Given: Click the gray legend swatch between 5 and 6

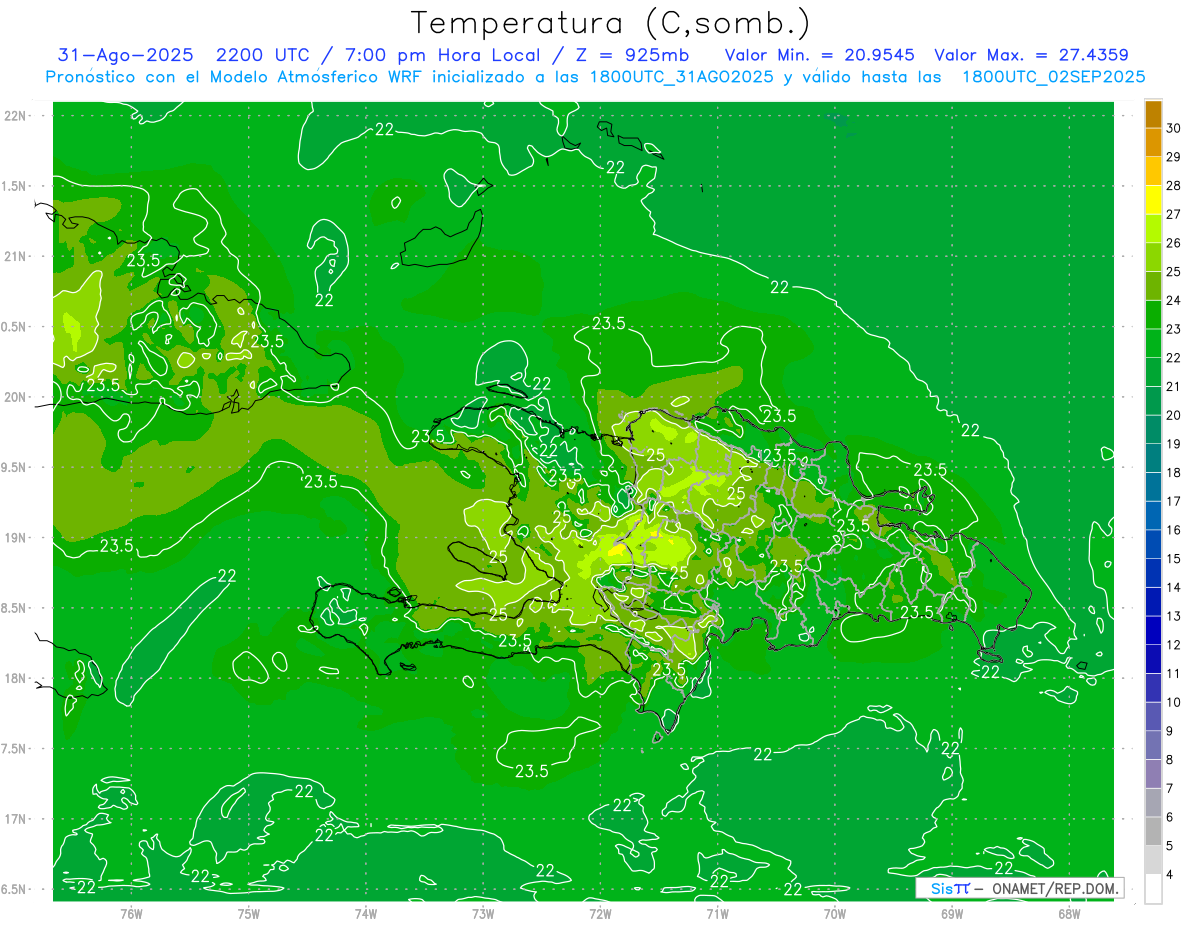Looking at the screenshot, I should click(x=1153, y=832).
